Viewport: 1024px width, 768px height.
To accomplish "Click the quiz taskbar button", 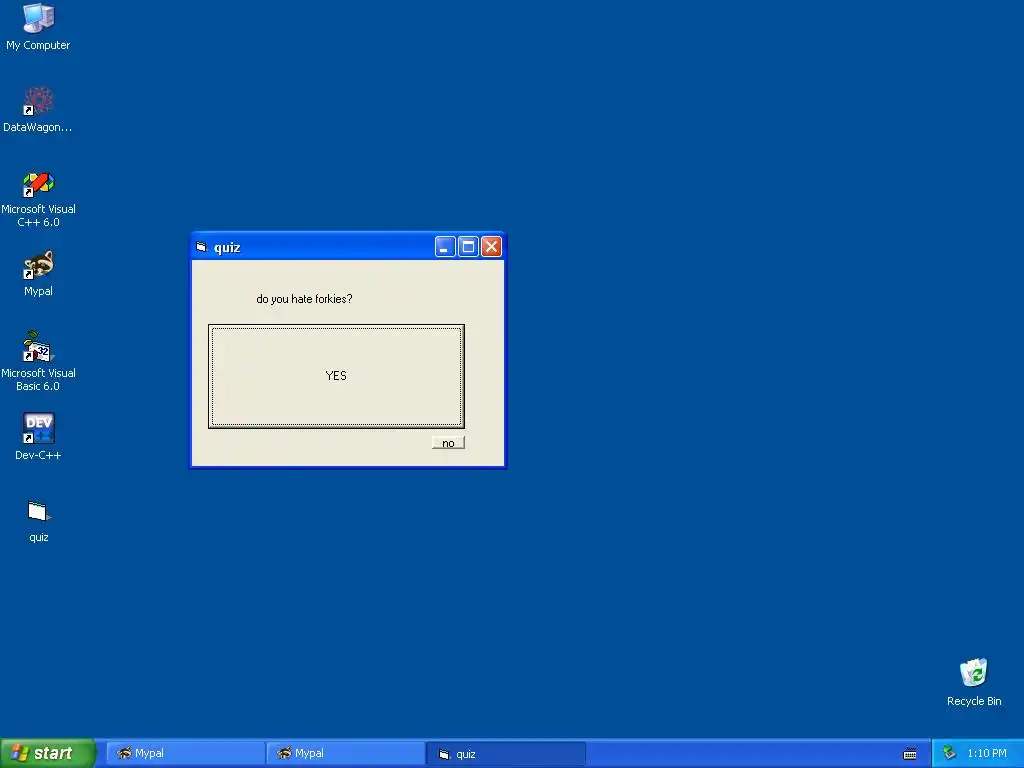I will [506, 754].
